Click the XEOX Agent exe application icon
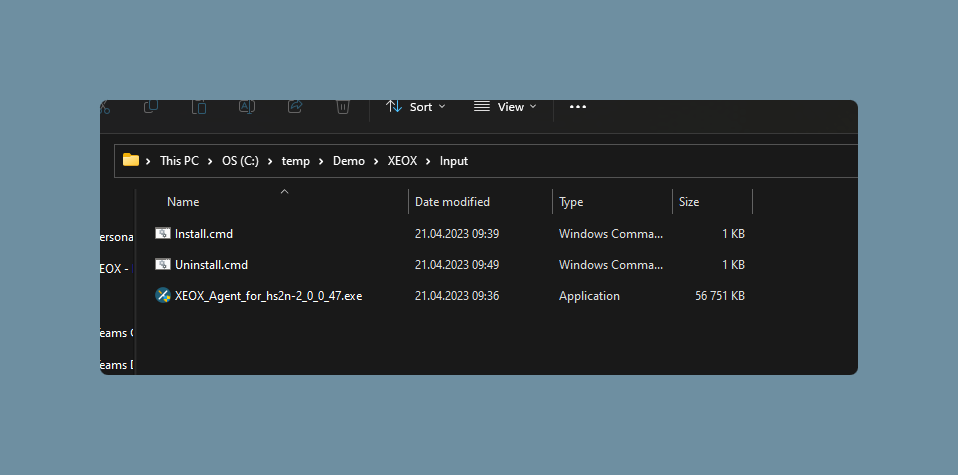 pyautogui.click(x=163, y=296)
